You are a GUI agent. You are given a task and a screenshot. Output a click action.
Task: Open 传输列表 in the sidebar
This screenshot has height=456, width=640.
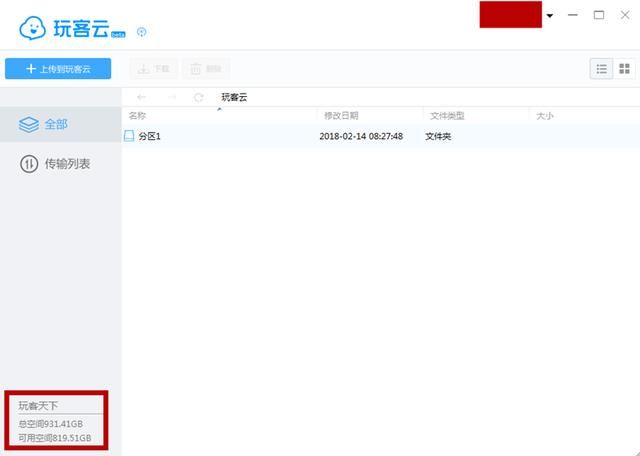pyautogui.click(x=60, y=164)
